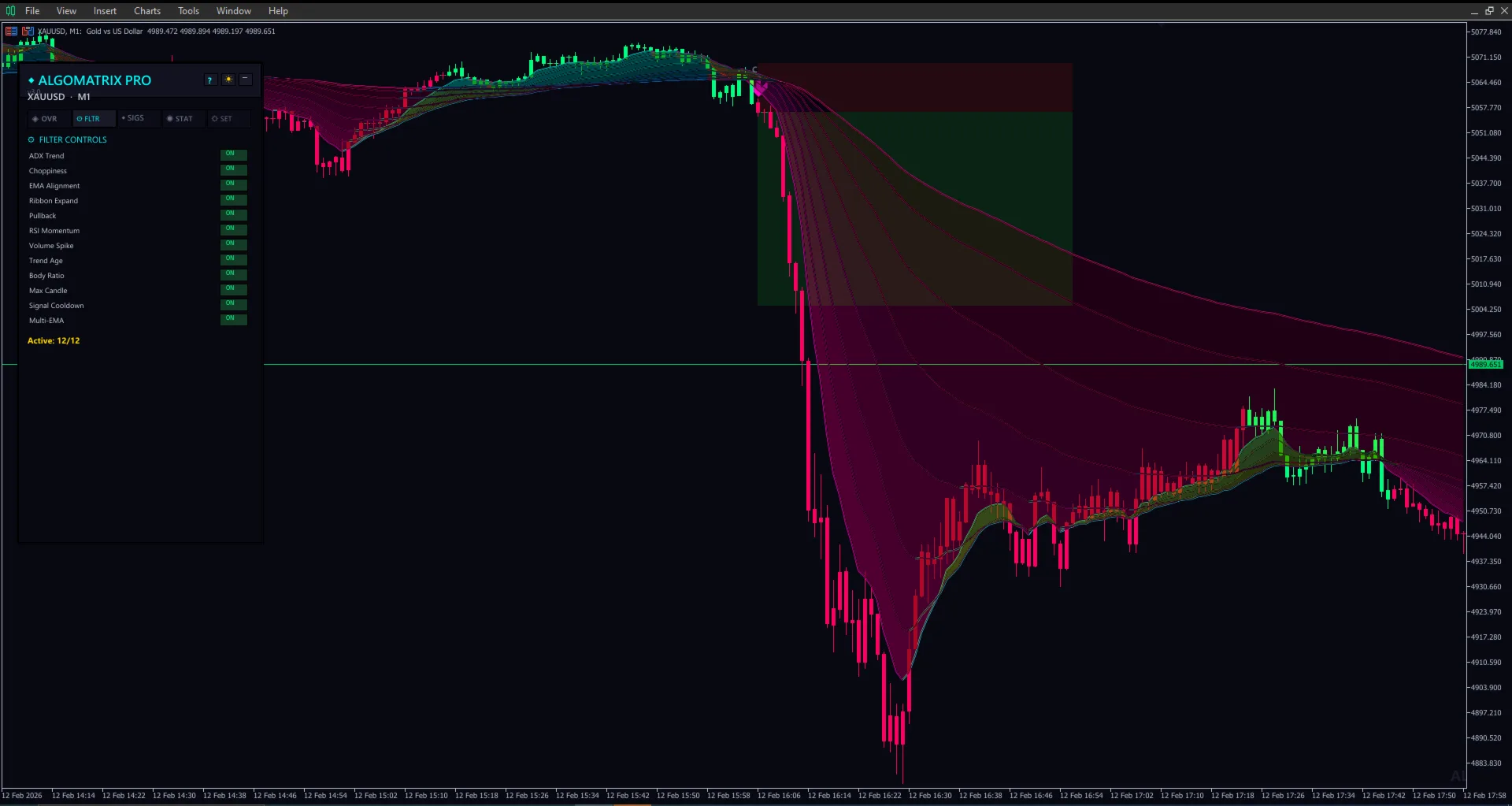Toggle the Signal Cooldown switch
Screen dimensions: 1512x806
(x=233, y=304)
